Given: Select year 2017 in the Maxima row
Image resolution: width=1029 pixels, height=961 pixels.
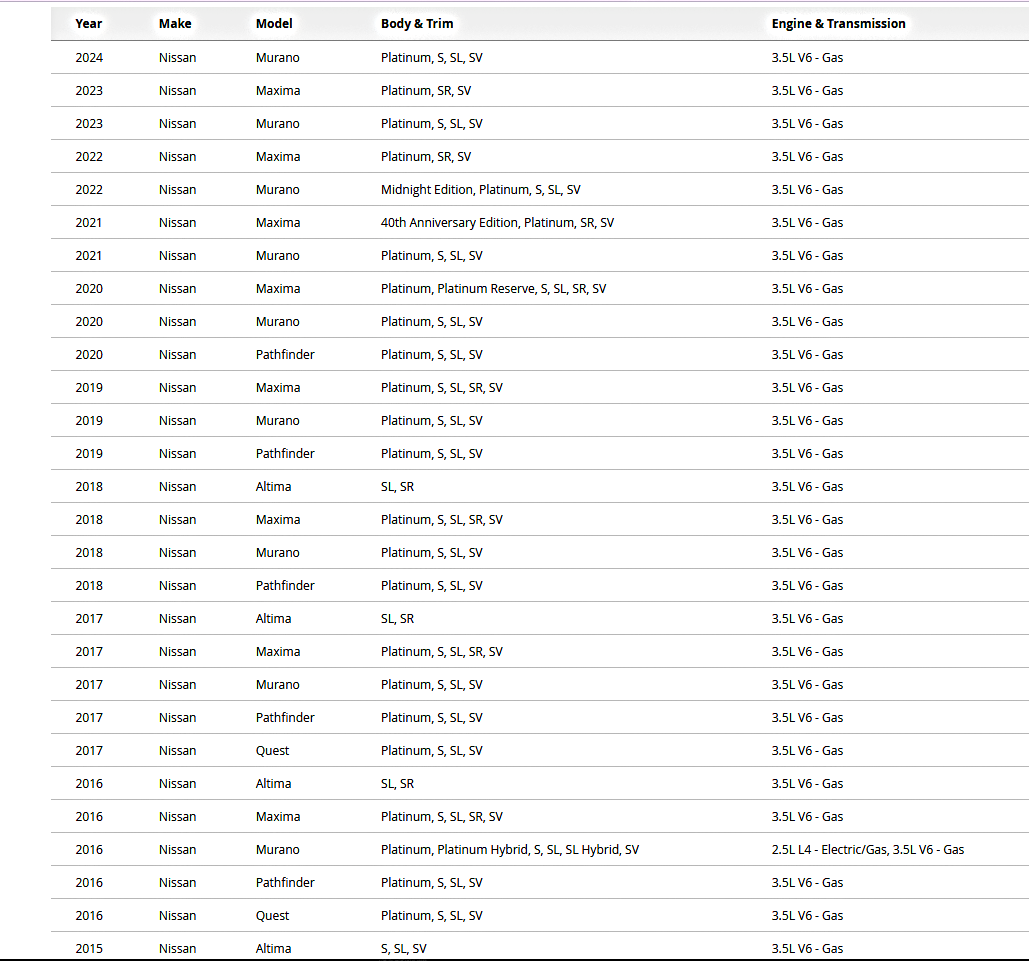Looking at the screenshot, I should [x=89, y=652].
